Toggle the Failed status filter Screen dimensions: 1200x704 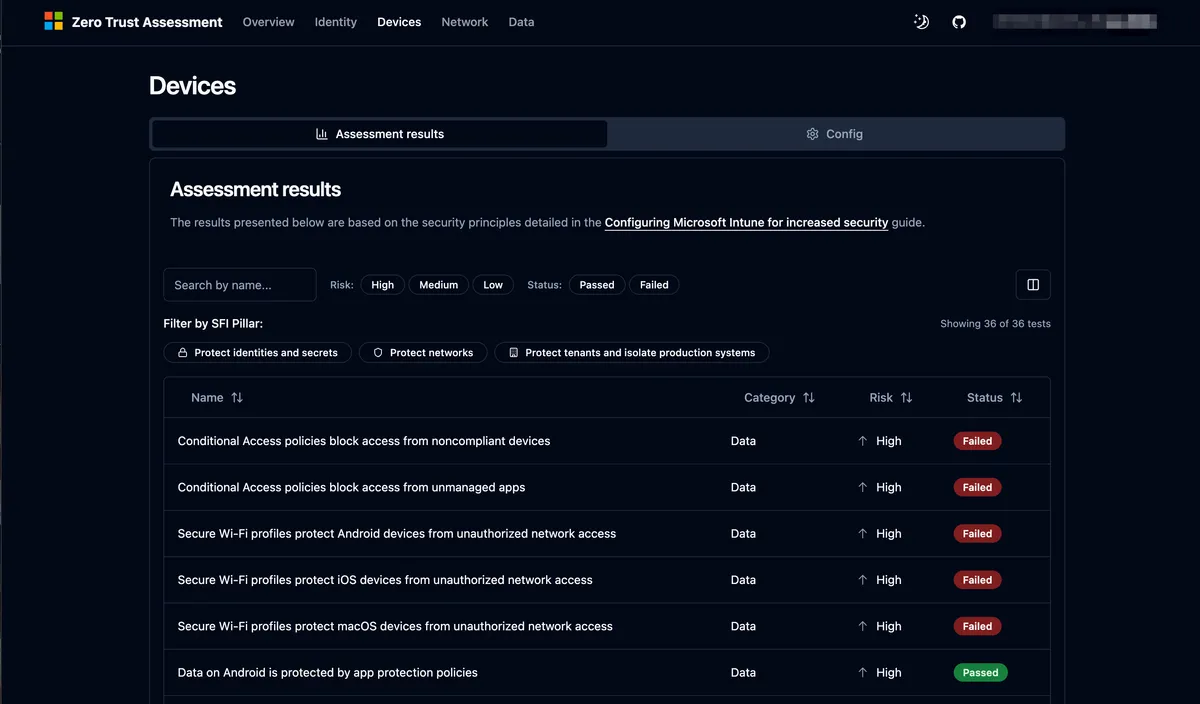coord(654,285)
